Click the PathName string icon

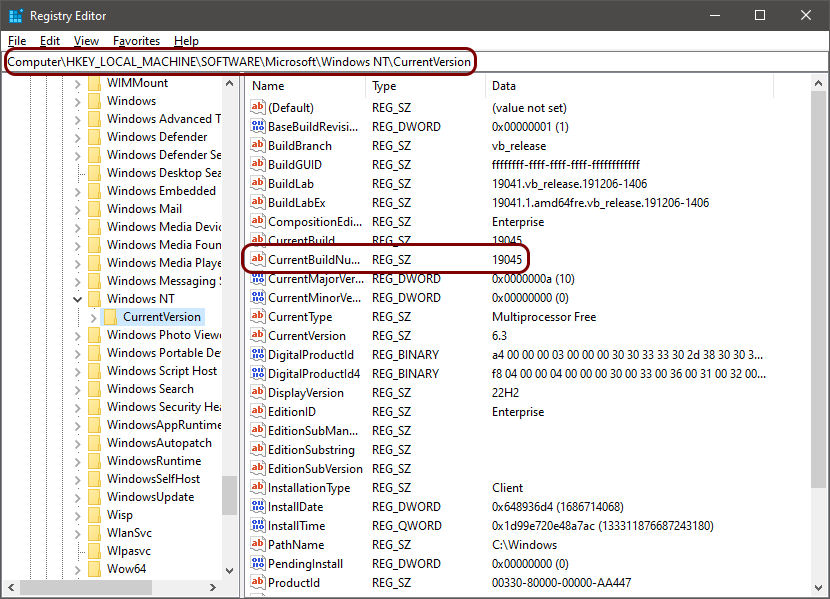point(258,544)
